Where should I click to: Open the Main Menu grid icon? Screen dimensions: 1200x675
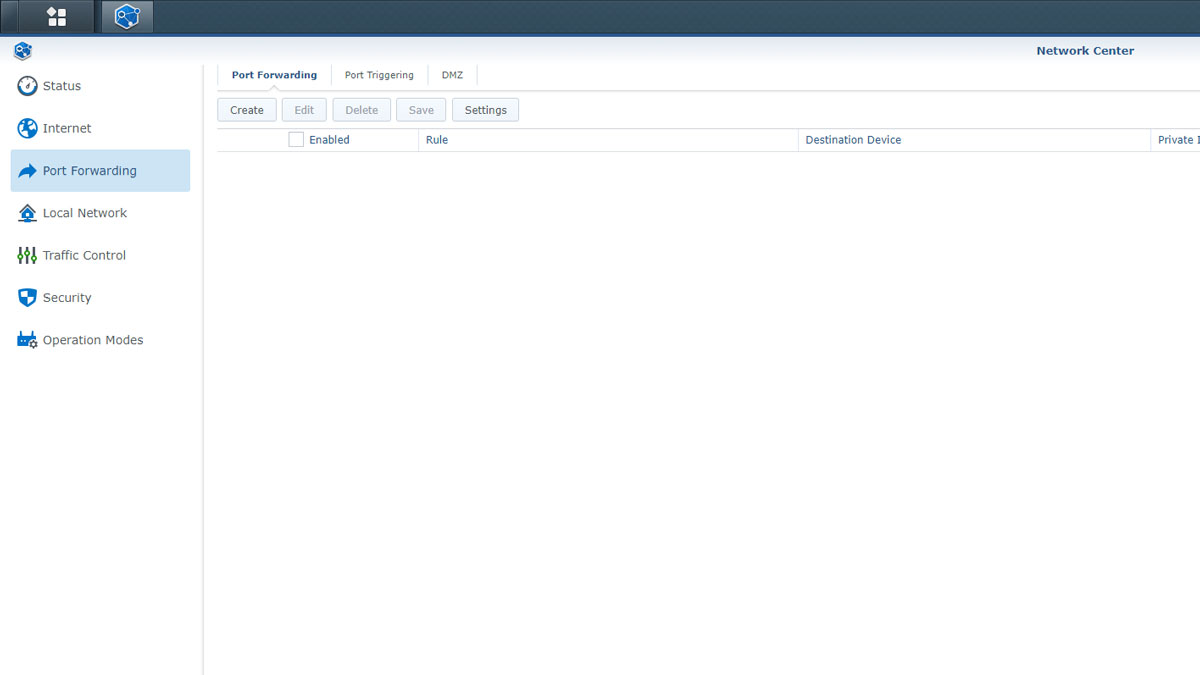[57, 17]
